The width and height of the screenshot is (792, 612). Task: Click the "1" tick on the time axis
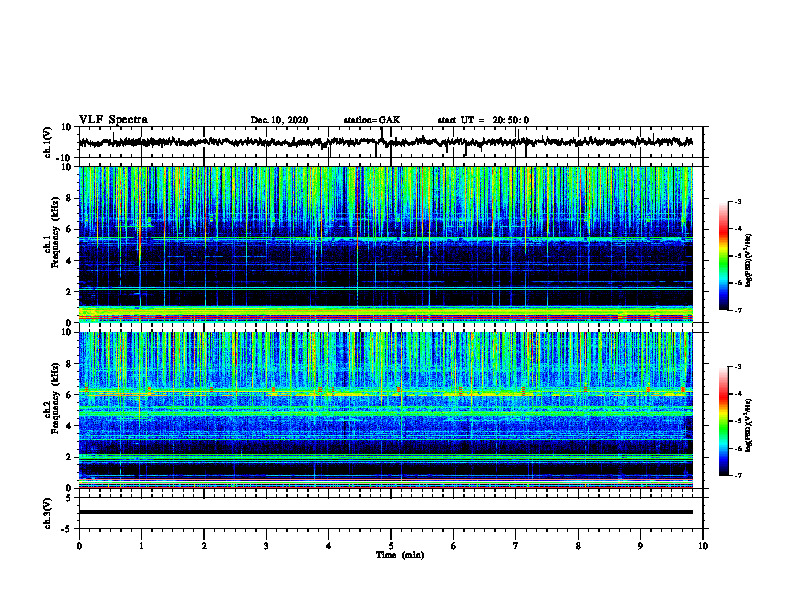141,546
